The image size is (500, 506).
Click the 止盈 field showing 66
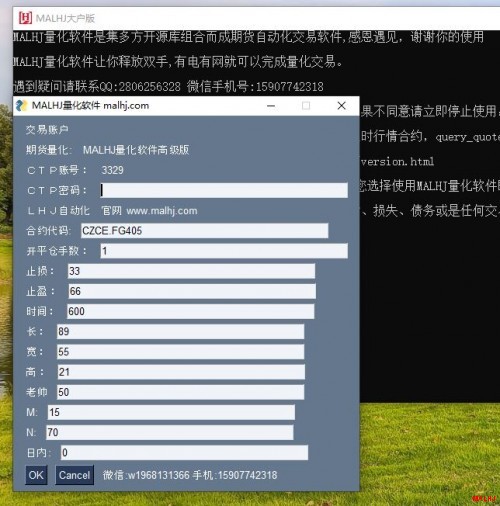tap(192, 291)
